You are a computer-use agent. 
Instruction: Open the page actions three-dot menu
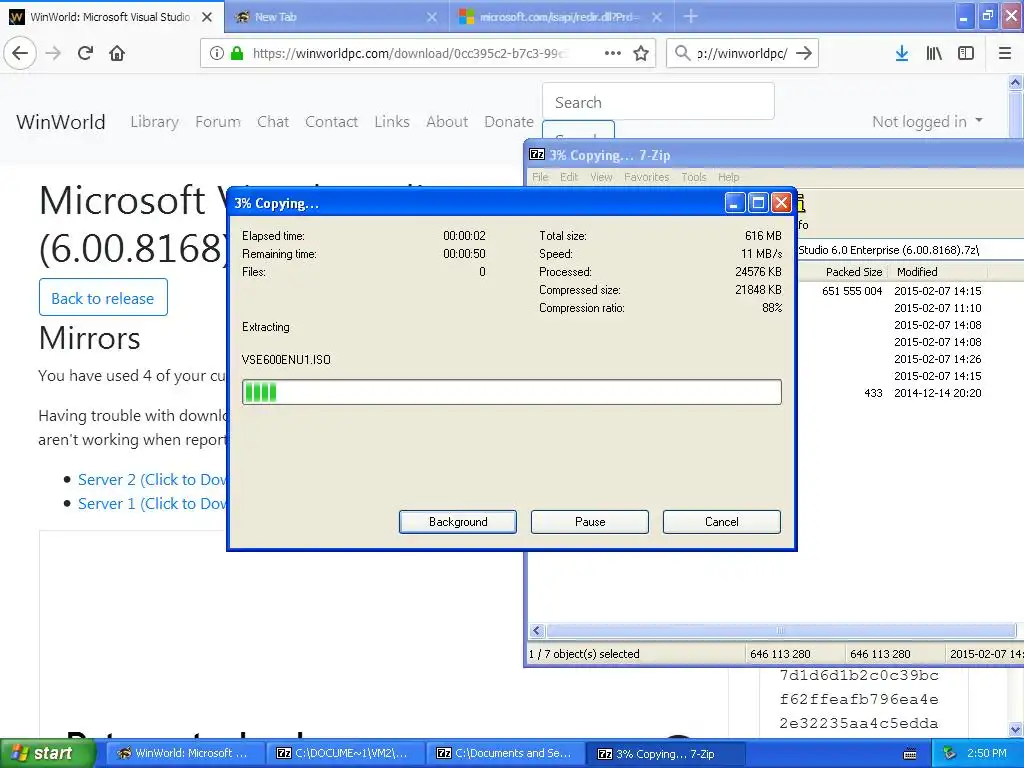click(x=613, y=53)
